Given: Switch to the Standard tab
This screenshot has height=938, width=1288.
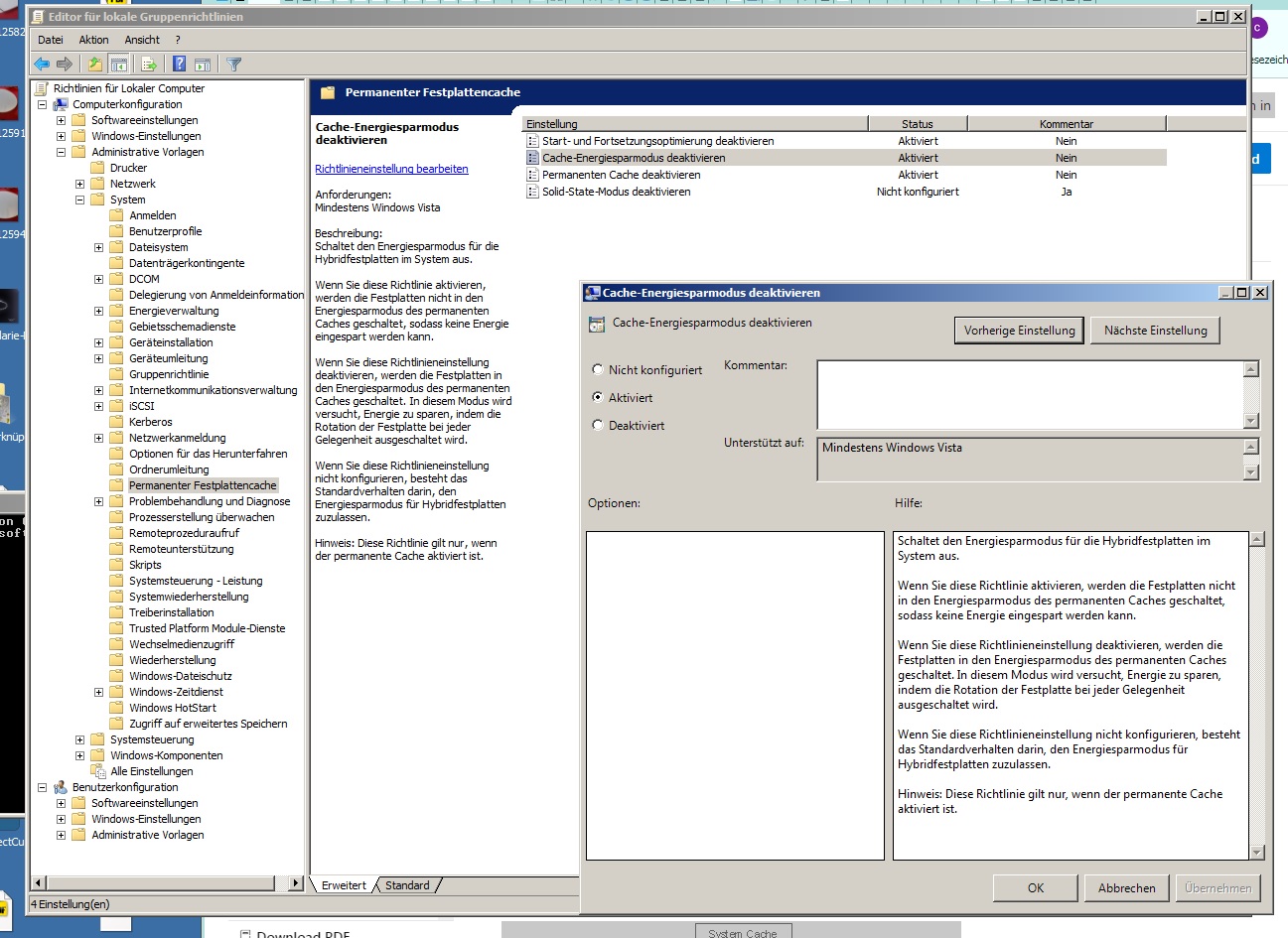Looking at the screenshot, I should [x=407, y=885].
